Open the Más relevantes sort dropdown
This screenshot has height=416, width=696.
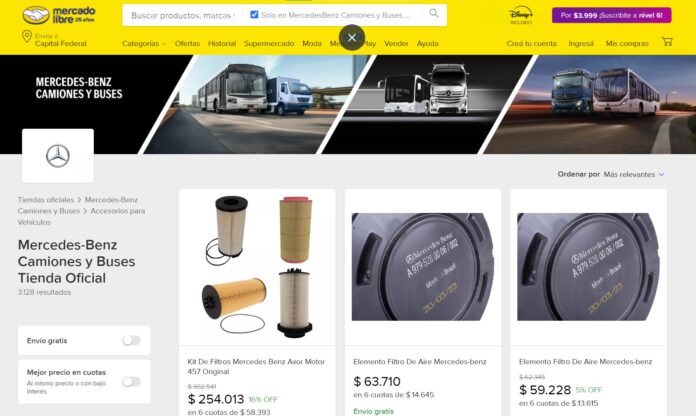pos(634,174)
